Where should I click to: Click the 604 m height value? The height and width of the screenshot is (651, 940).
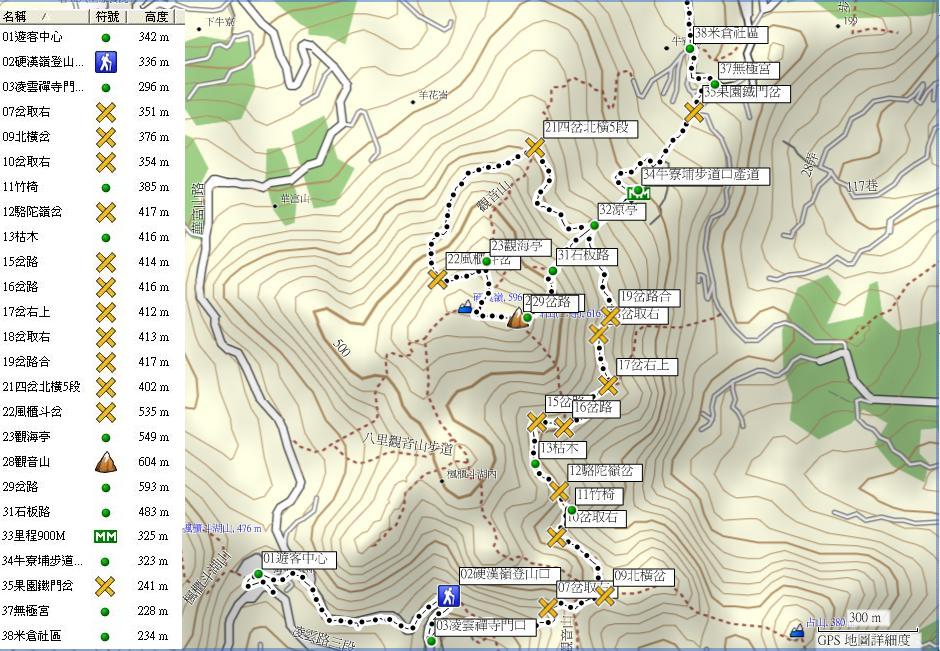[x=153, y=462]
